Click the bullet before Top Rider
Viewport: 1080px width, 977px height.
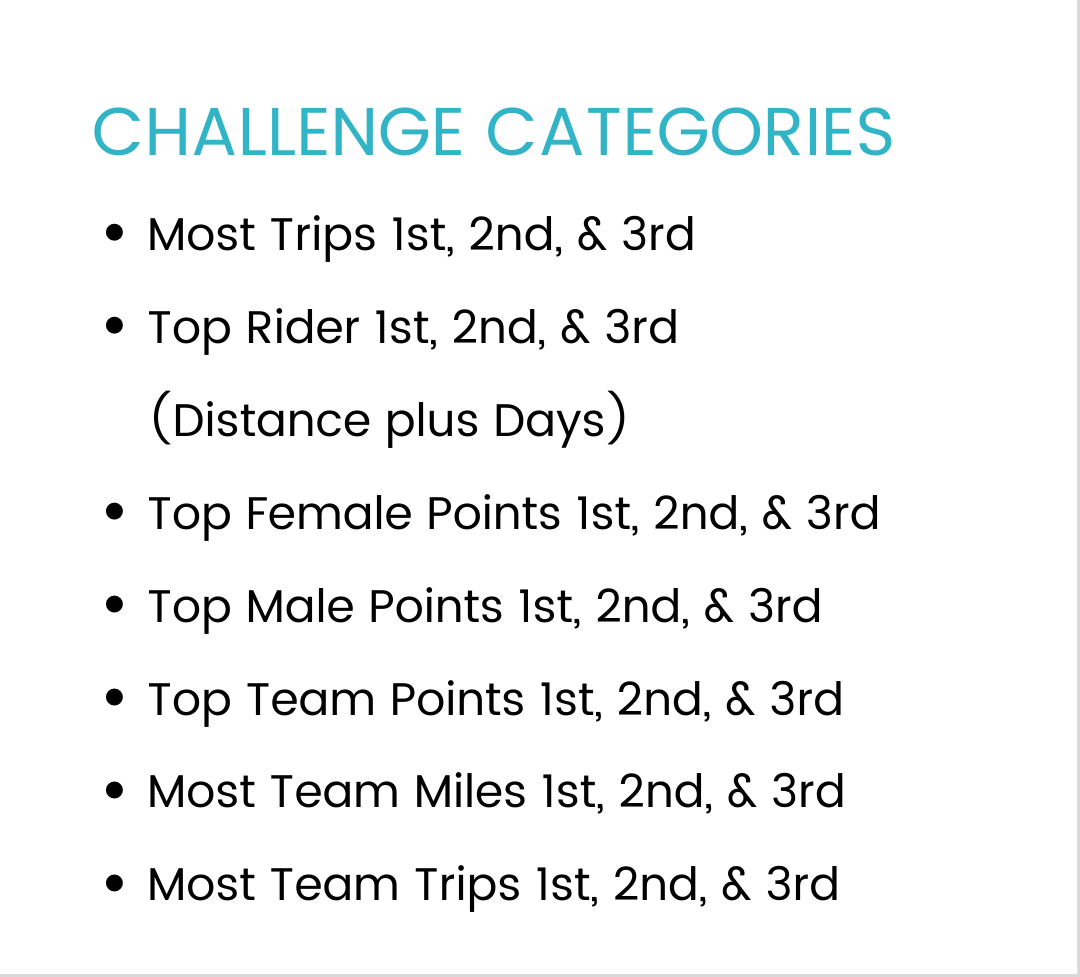(x=114, y=325)
